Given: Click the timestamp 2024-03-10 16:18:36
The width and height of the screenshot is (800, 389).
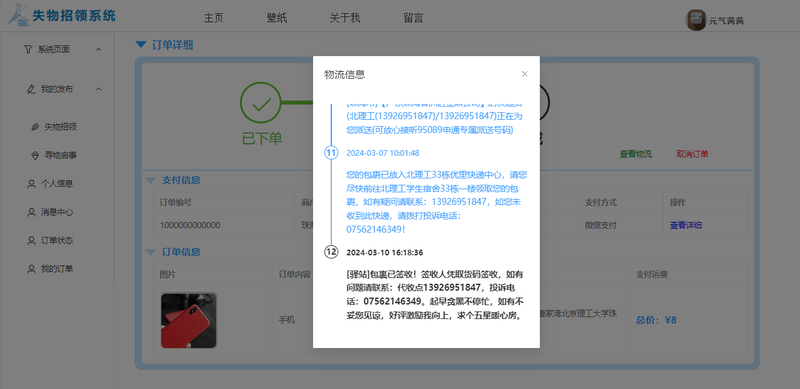Looking at the screenshot, I should point(385,253).
